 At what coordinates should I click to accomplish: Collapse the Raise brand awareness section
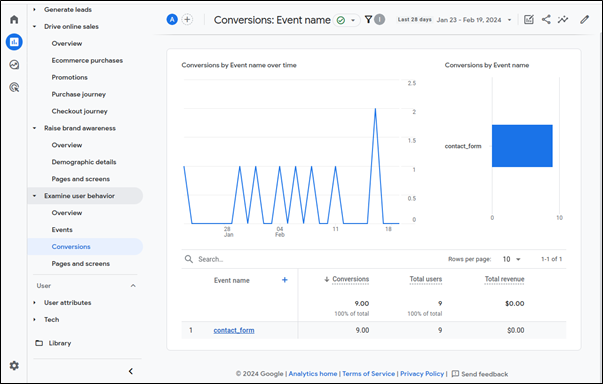pos(34,128)
